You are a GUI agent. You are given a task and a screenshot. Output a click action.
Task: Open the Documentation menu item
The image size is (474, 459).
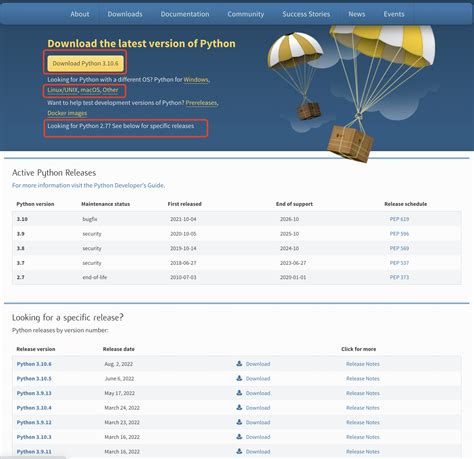[x=185, y=14]
